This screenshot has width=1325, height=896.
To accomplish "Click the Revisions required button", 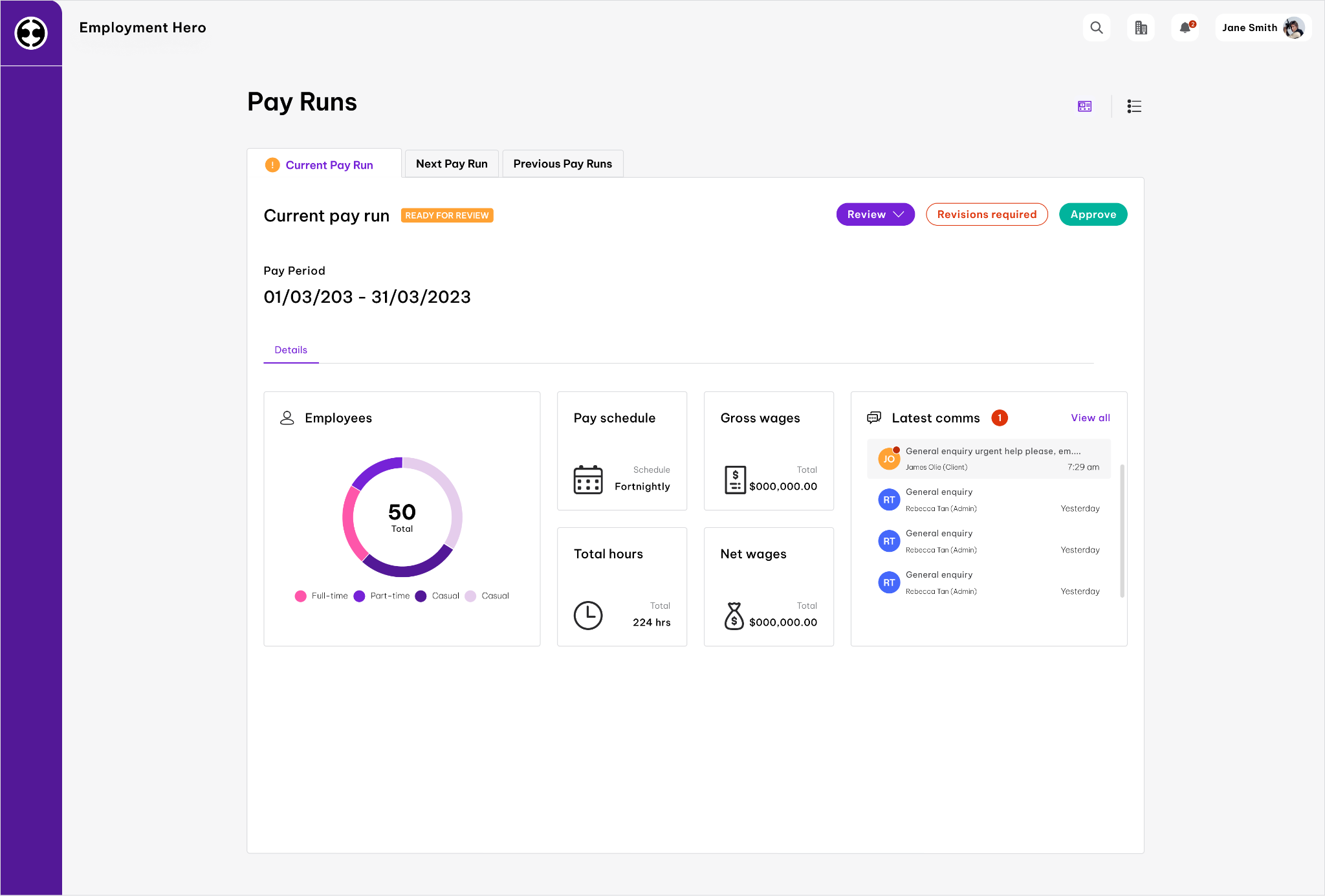I will point(987,214).
